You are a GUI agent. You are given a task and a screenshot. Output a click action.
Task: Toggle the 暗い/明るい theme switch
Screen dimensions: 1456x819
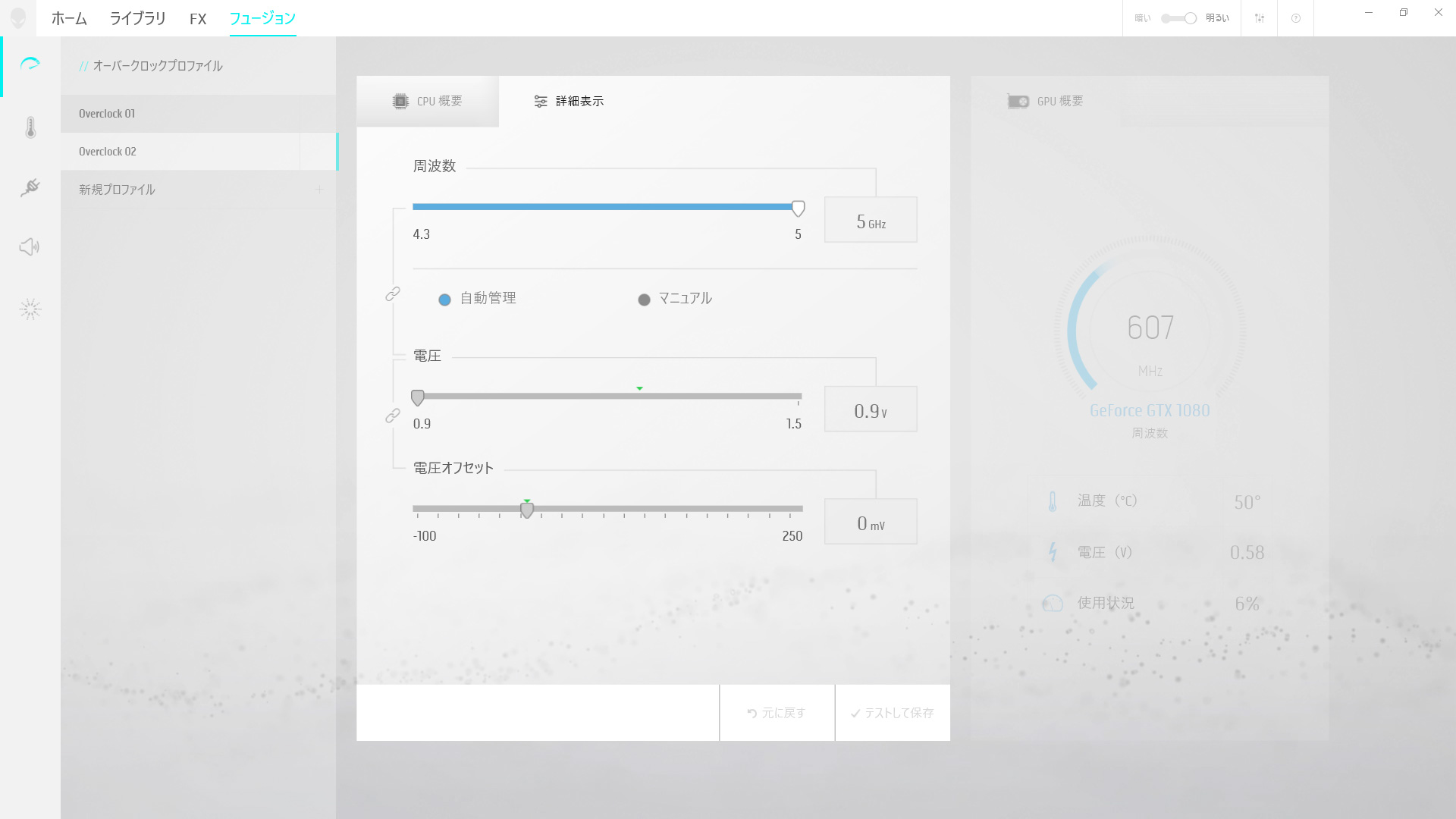1179,18
